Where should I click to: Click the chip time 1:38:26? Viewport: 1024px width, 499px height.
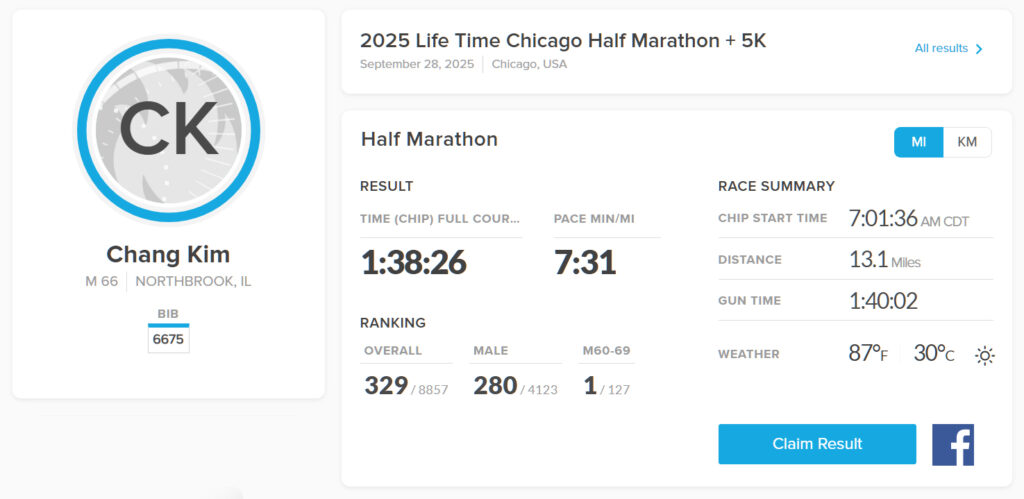pos(413,262)
